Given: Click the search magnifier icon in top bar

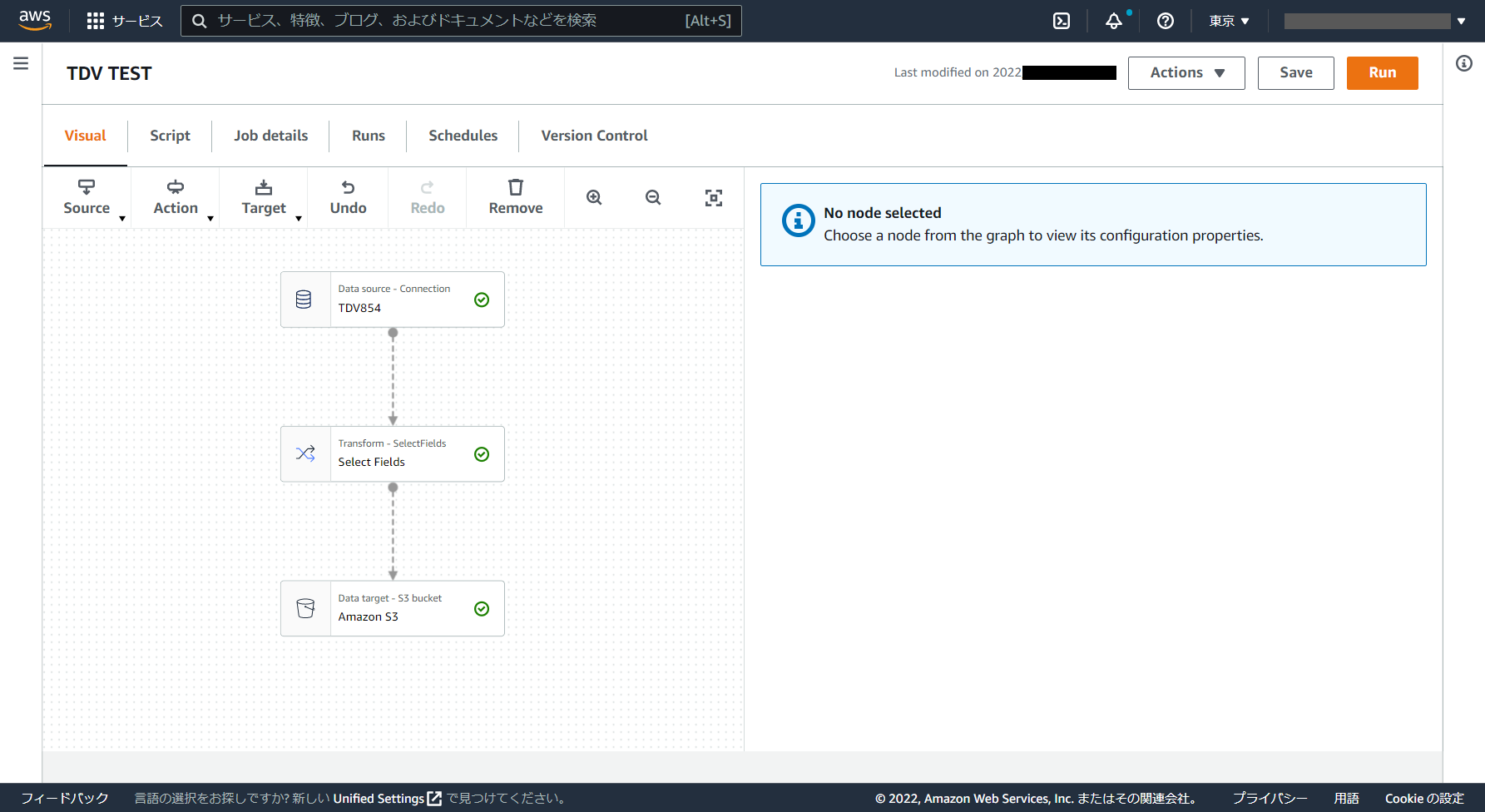Looking at the screenshot, I should [200, 21].
